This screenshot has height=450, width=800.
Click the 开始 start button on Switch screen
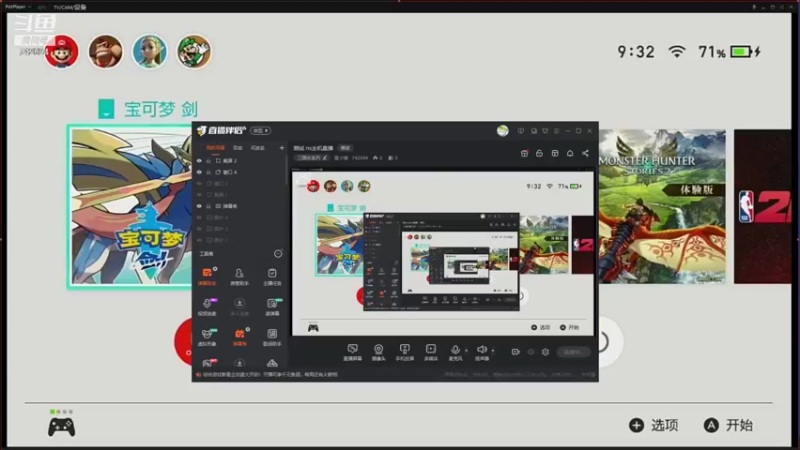[x=729, y=425]
